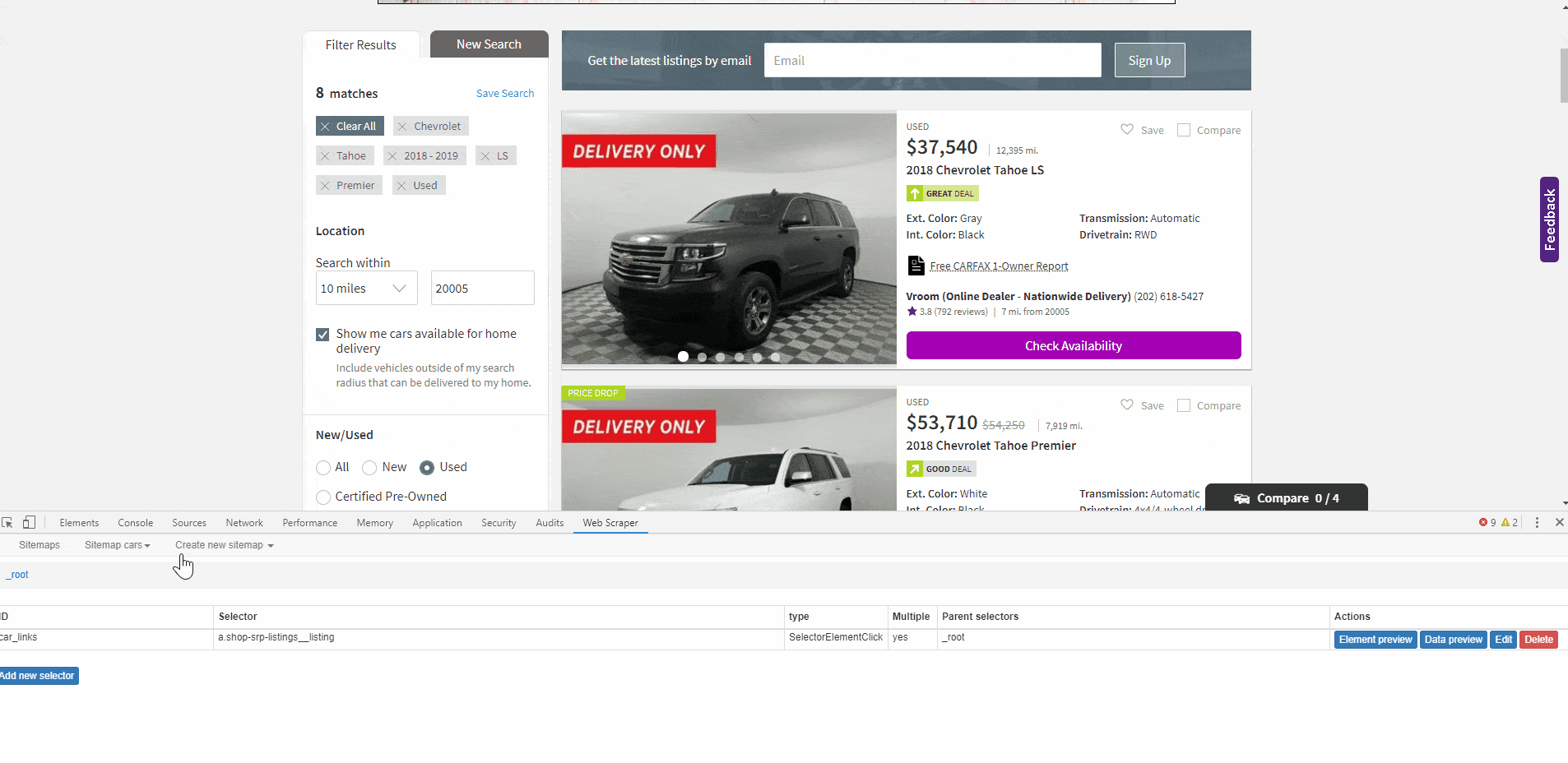
Task: Tick Compare checkbox for Tahoe LS
Action: [x=1184, y=130]
